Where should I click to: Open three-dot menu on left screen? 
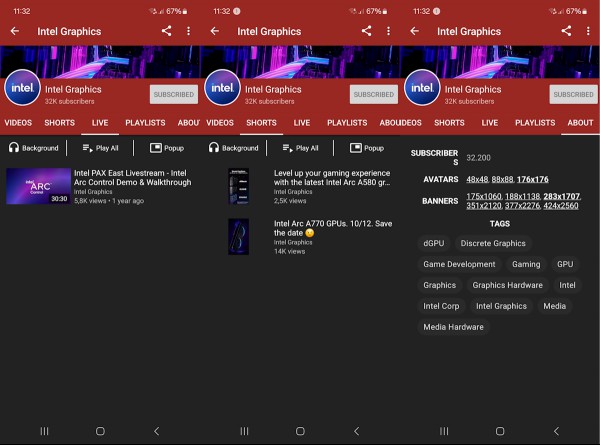[x=188, y=31]
